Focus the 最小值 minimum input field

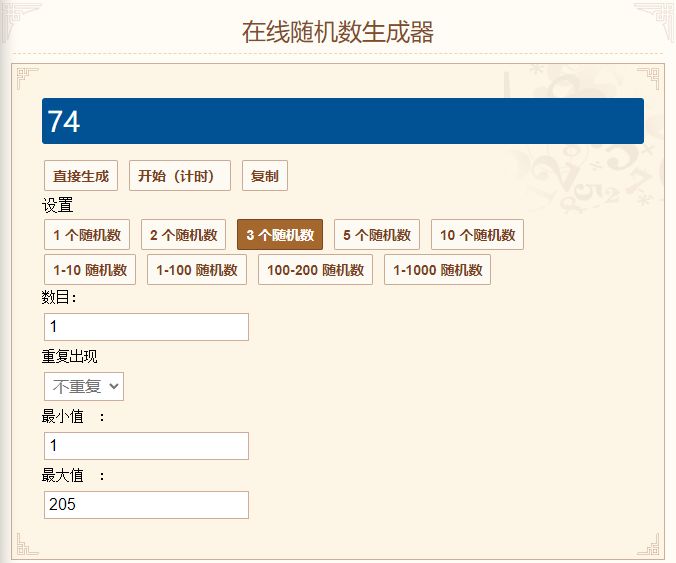(x=146, y=446)
